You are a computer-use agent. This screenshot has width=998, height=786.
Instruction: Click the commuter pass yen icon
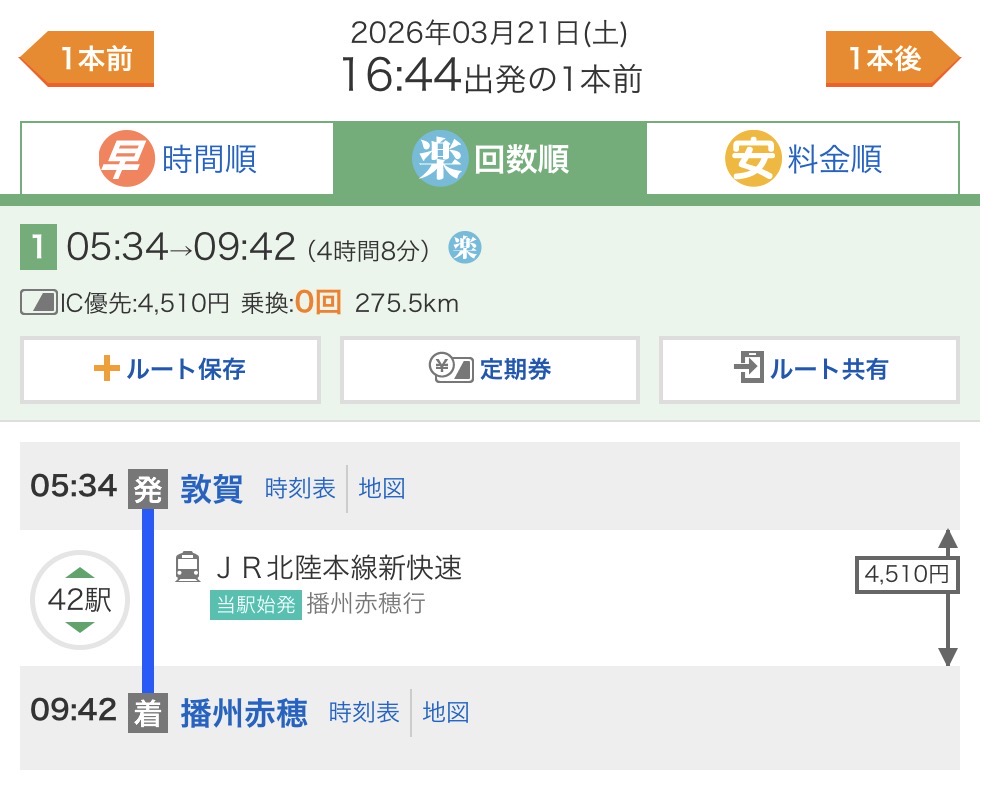pyautogui.click(x=450, y=369)
